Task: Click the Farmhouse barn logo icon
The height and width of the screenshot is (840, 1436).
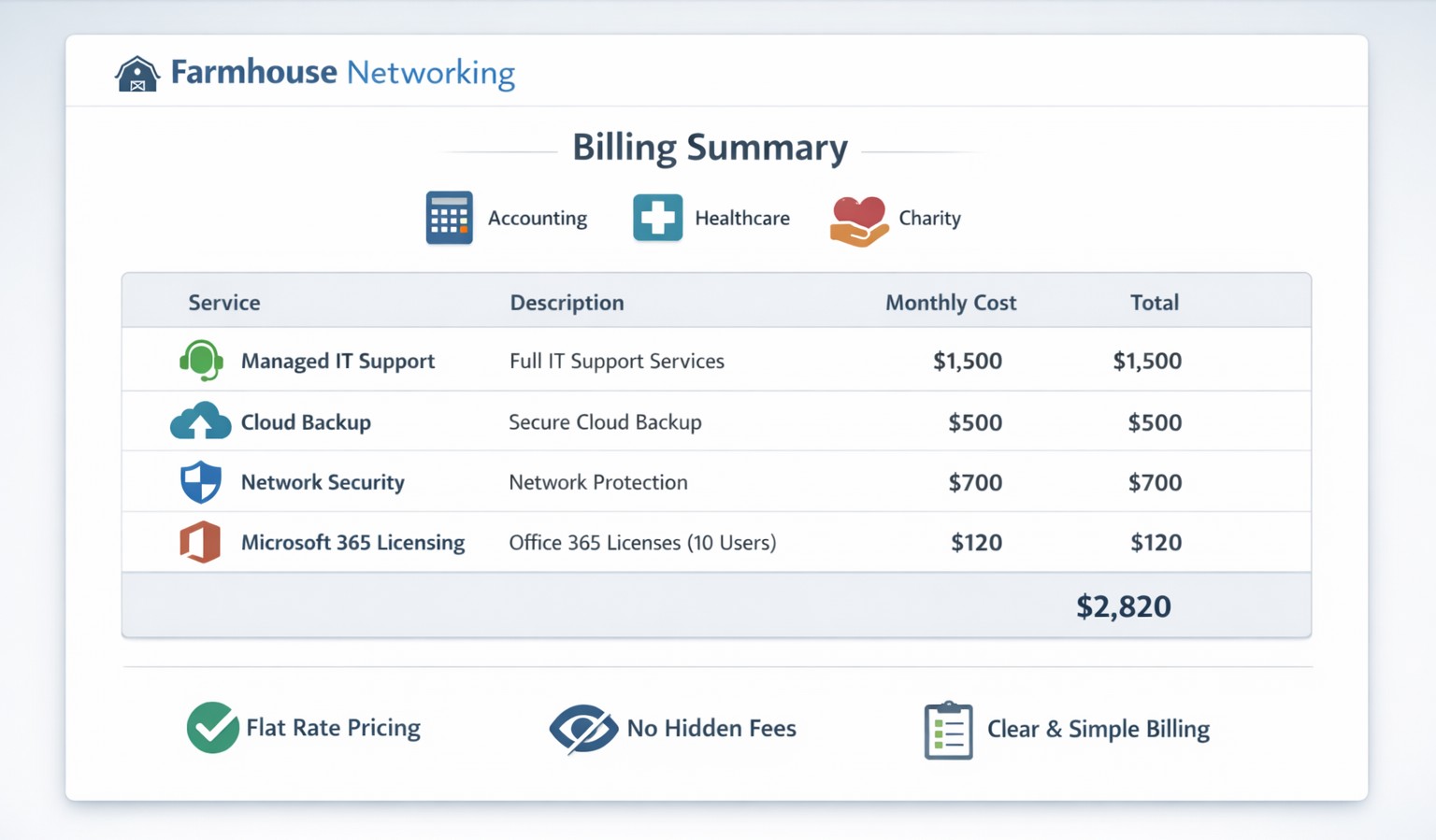Action: point(137,74)
